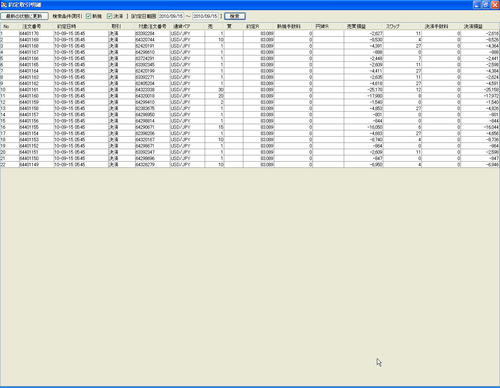Click the 決済手数料 column header
This screenshot has width=500, height=388.
coord(441,26)
